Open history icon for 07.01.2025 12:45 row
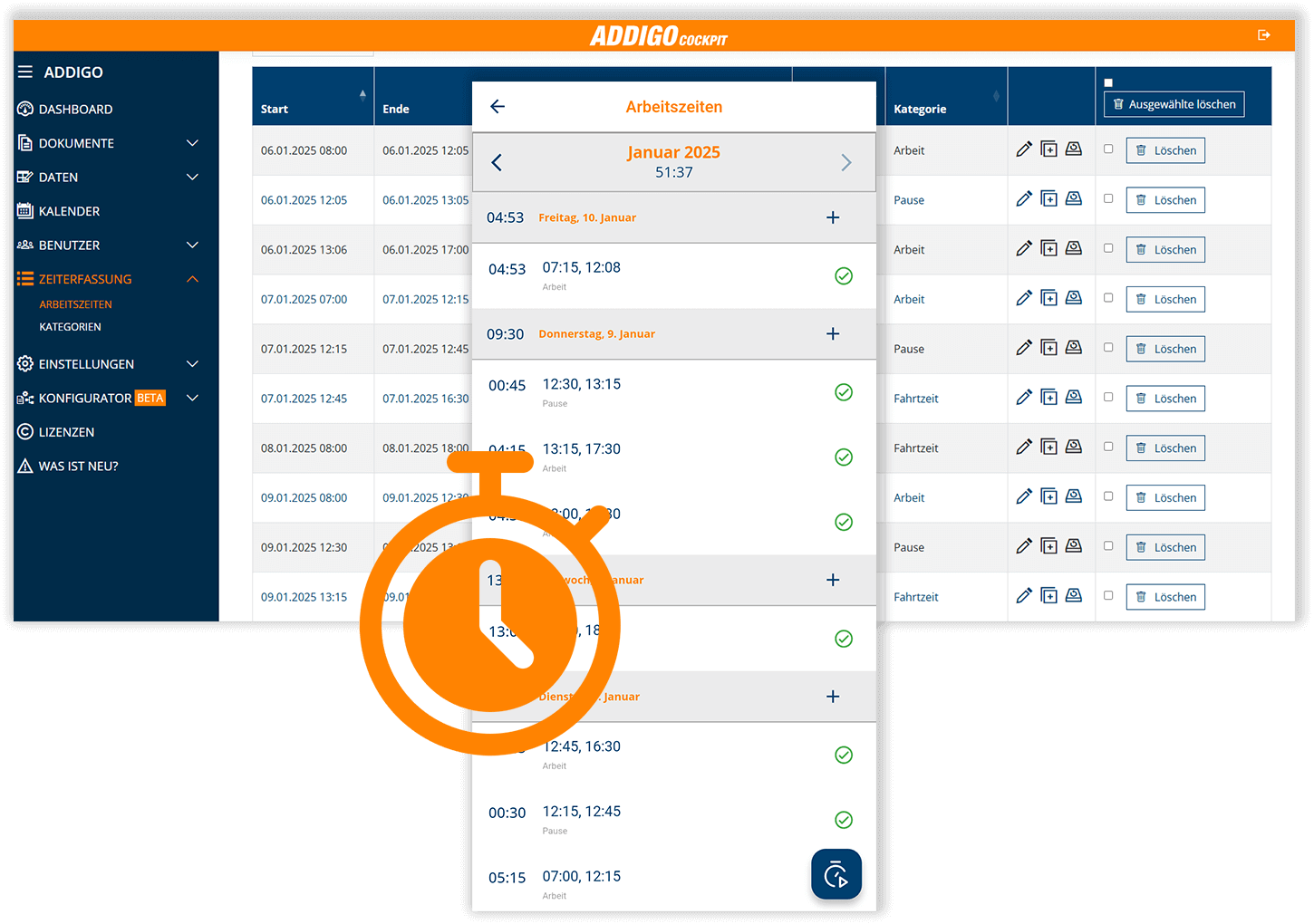Image resolution: width=1314 pixels, height=924 pixels. [x=1074, y=397]
